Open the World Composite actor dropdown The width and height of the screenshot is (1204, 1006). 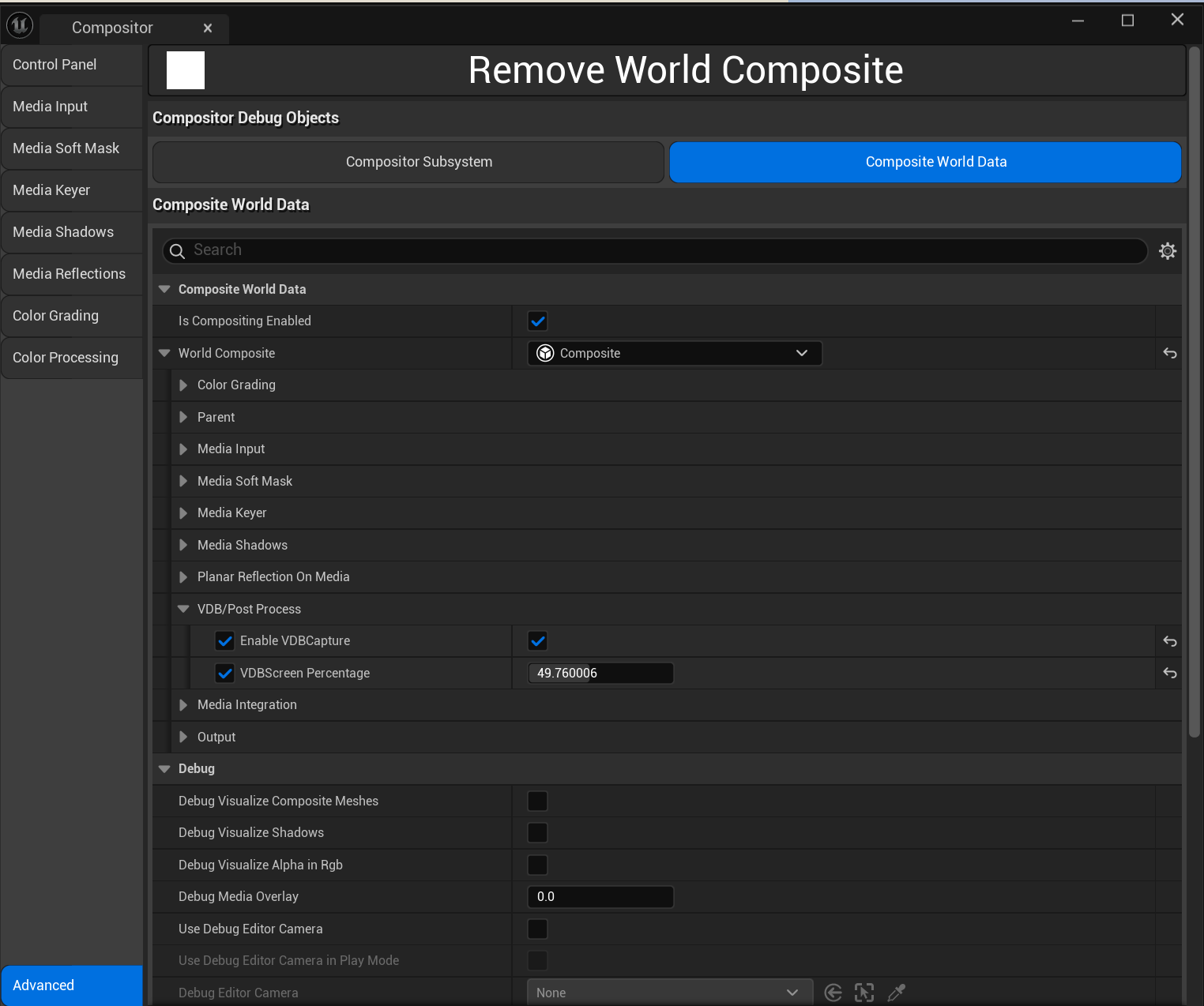point(674,354)
